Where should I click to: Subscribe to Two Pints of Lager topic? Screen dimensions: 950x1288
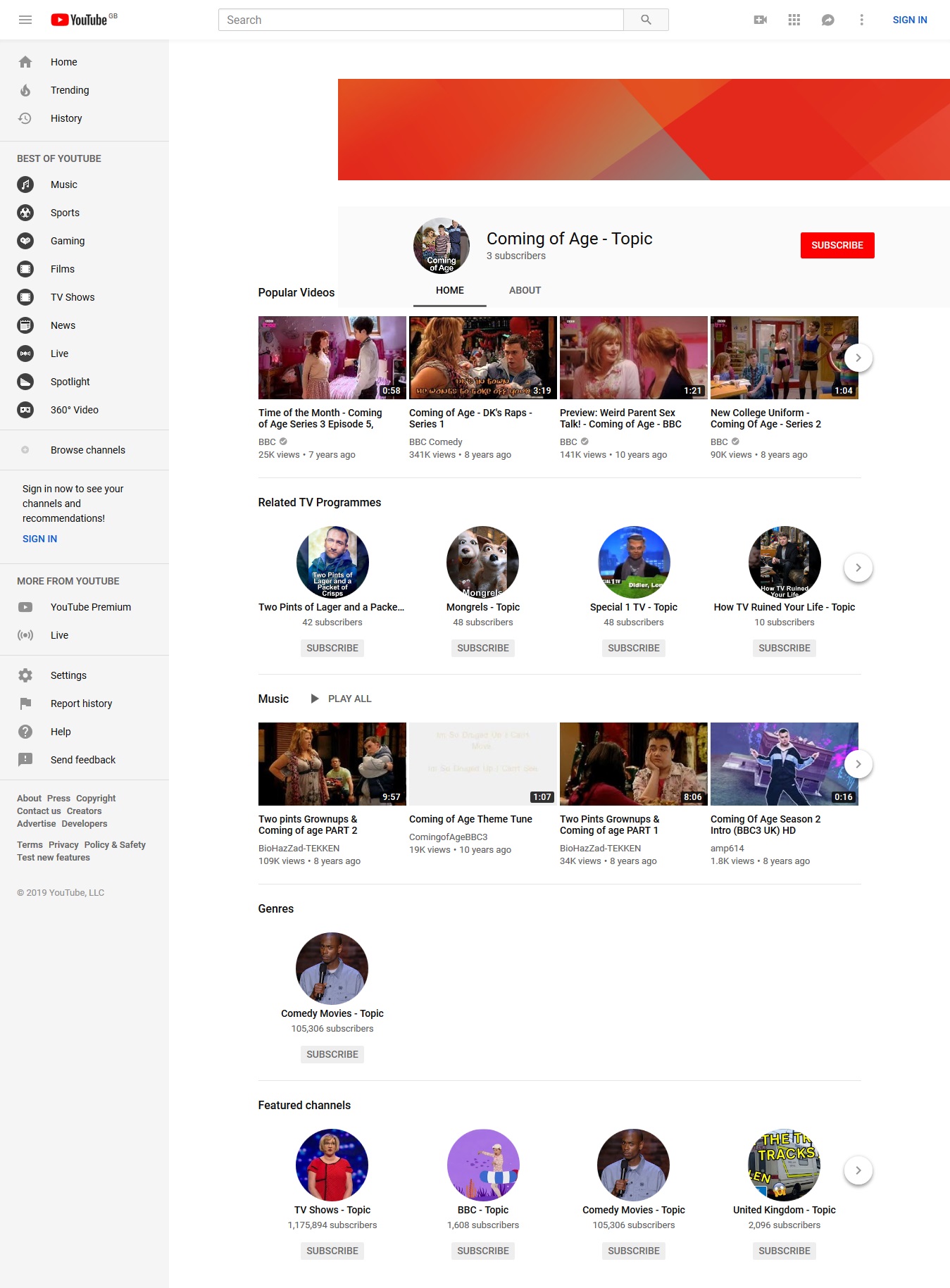click(x=332, y=648)
